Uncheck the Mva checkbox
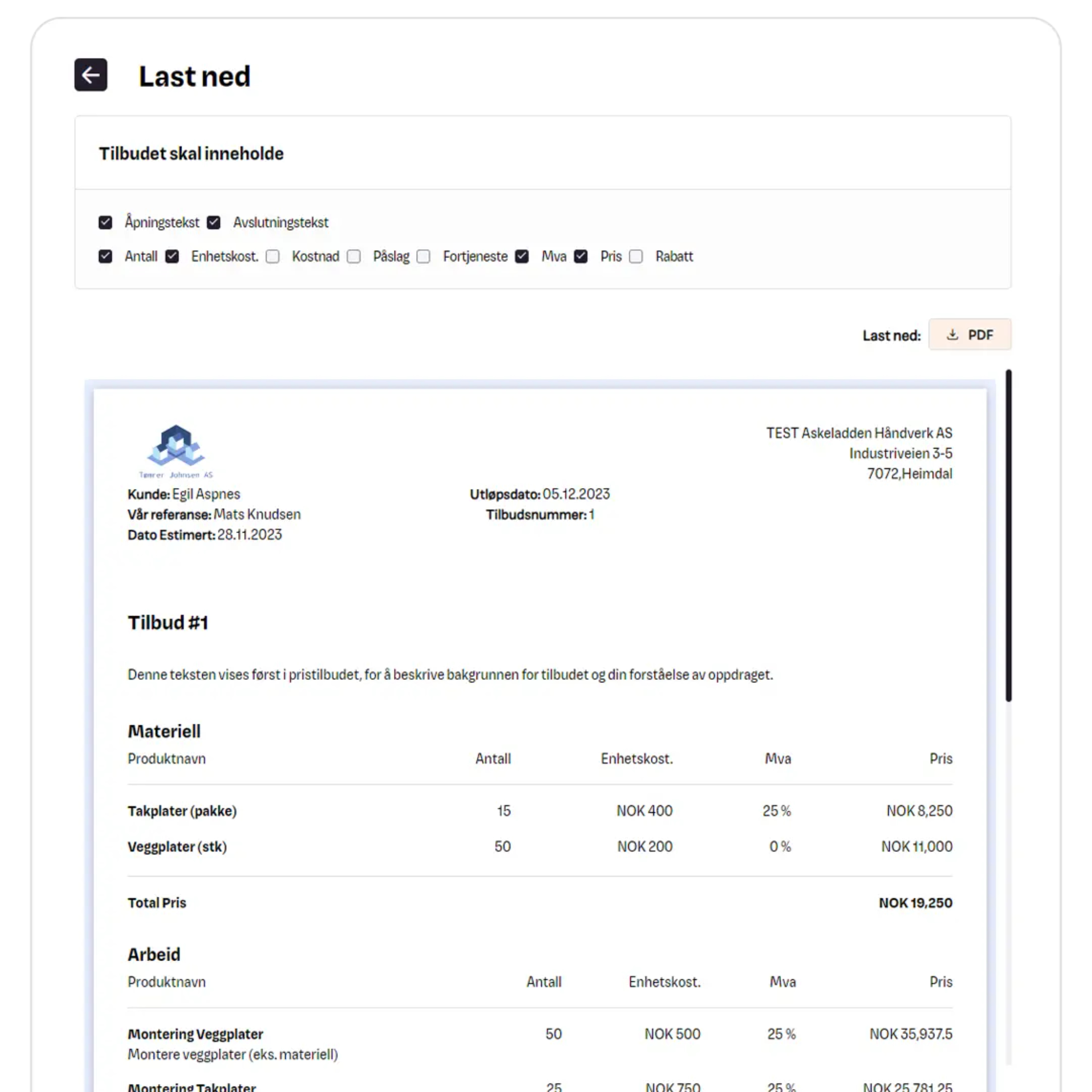 point(522,257)
